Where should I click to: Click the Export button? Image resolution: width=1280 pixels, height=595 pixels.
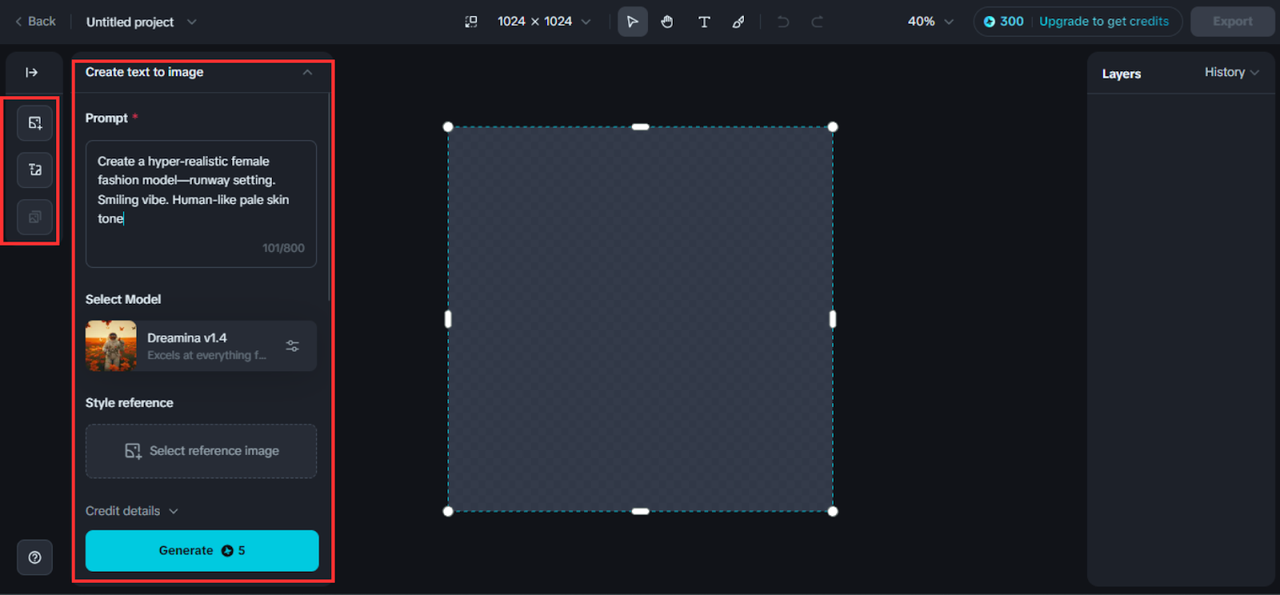point(1232,21)
